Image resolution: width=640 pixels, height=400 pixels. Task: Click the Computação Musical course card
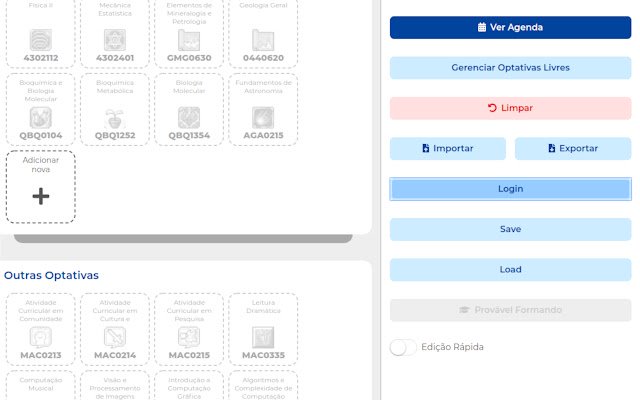coord(41,385)
